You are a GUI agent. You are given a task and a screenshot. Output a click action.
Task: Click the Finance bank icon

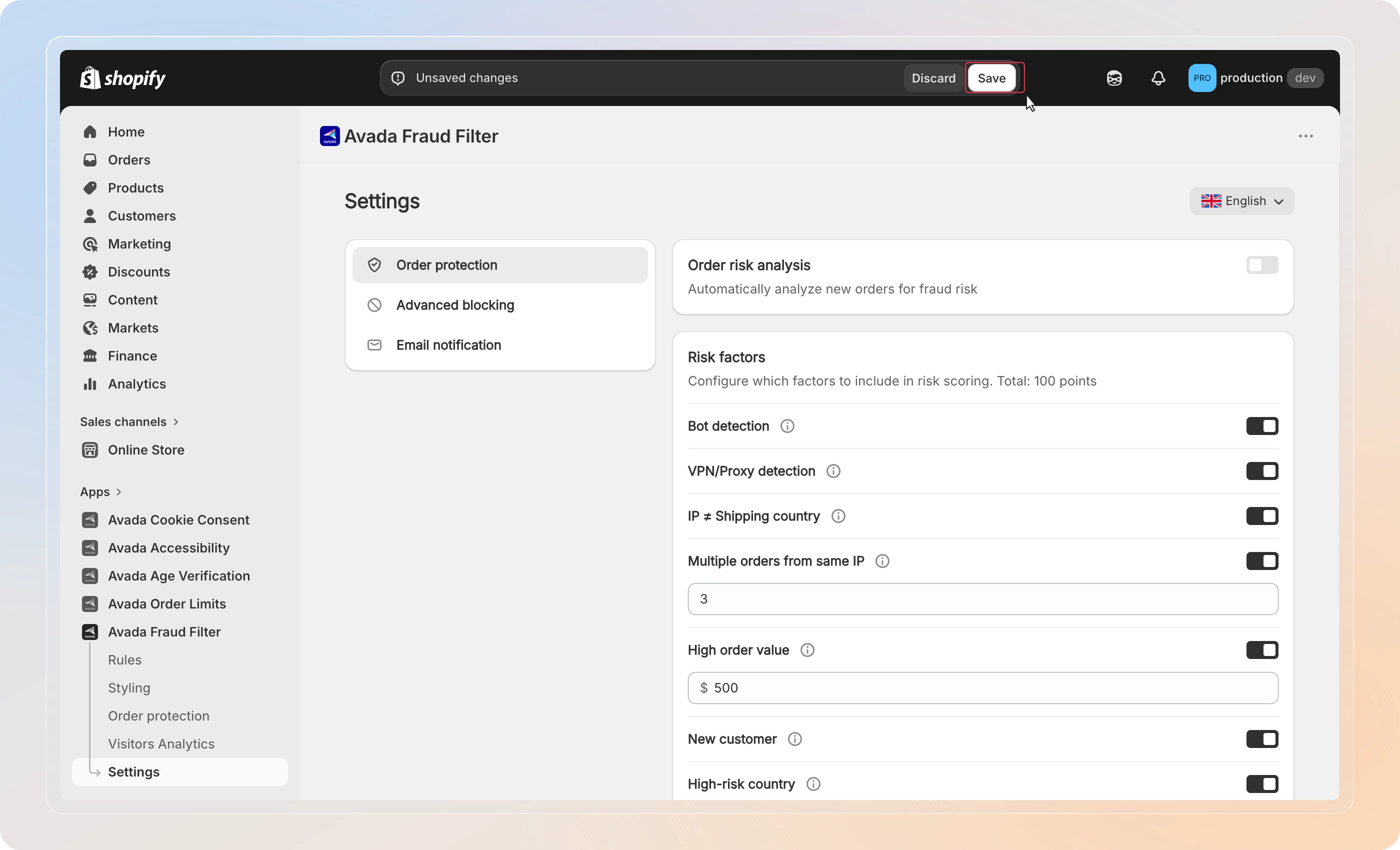[x=90, y=355]
